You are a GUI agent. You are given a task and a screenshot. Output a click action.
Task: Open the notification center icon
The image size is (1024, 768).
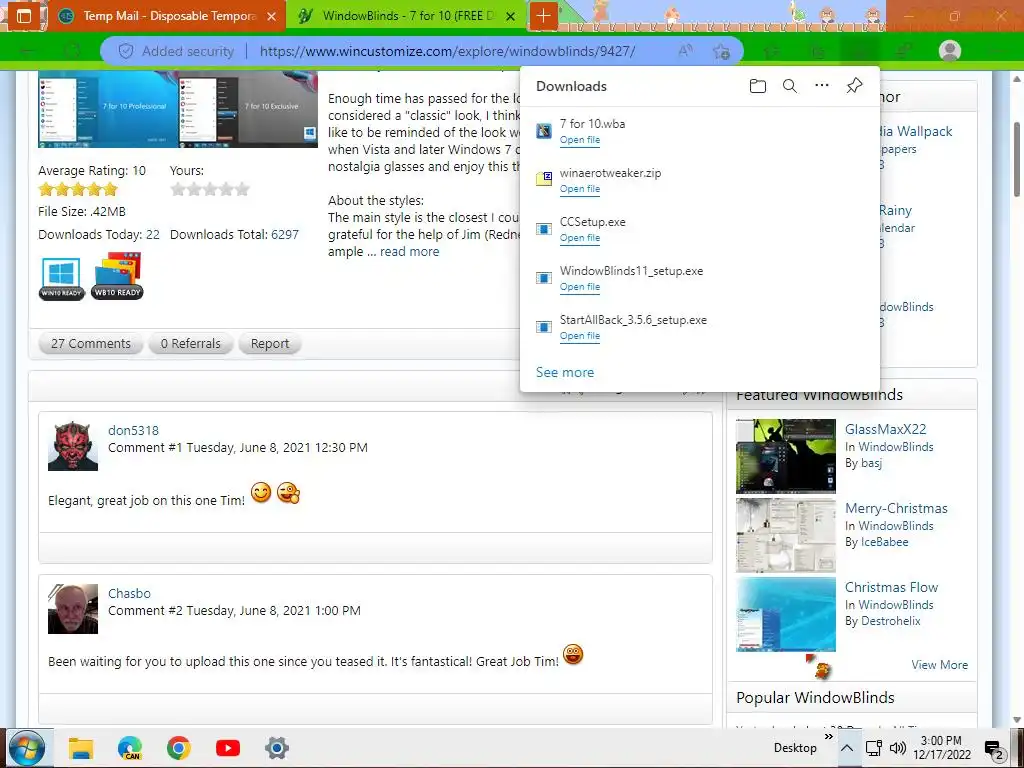[x=993, y=749]
